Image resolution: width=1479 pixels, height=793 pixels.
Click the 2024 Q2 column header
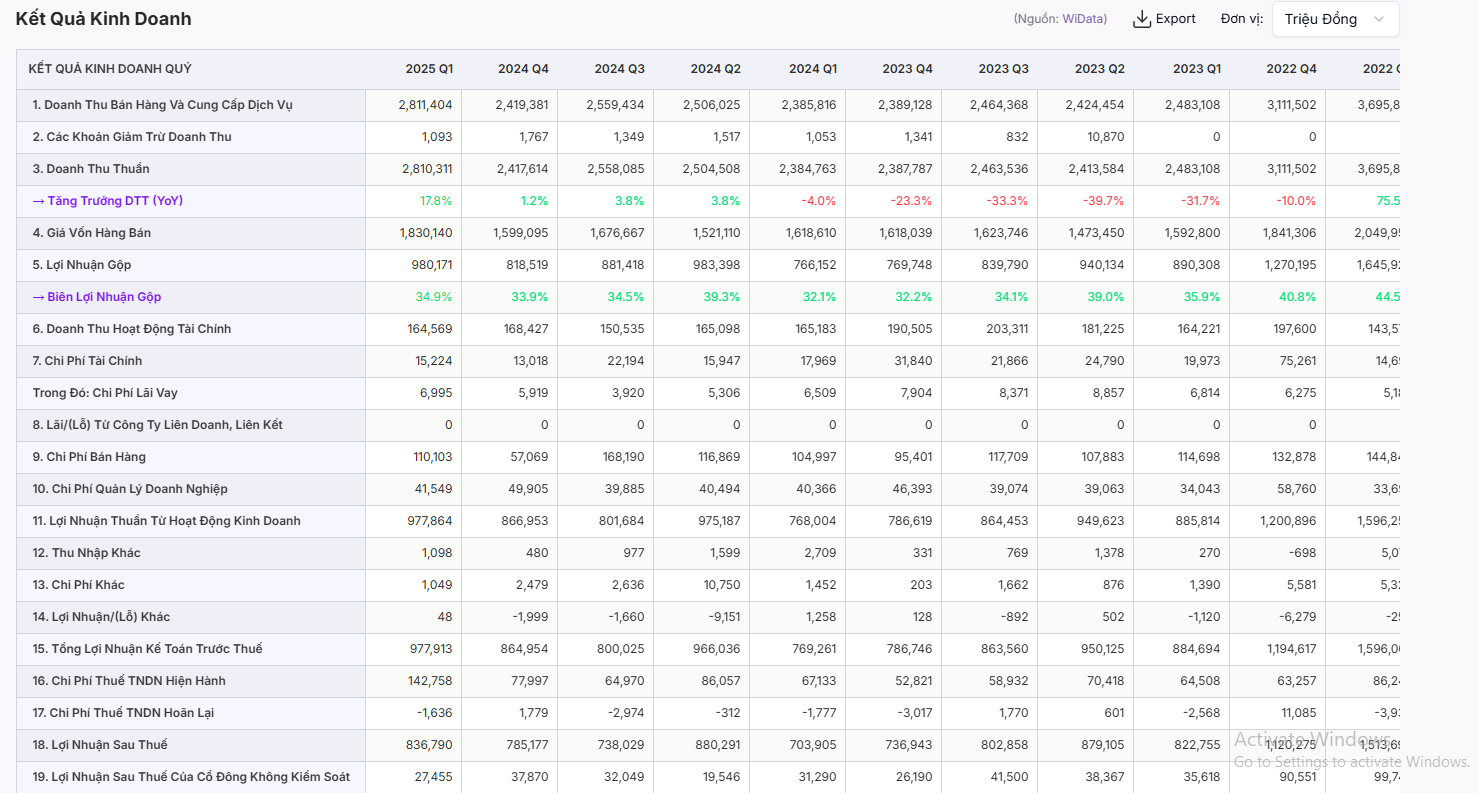tap(715, 69)
